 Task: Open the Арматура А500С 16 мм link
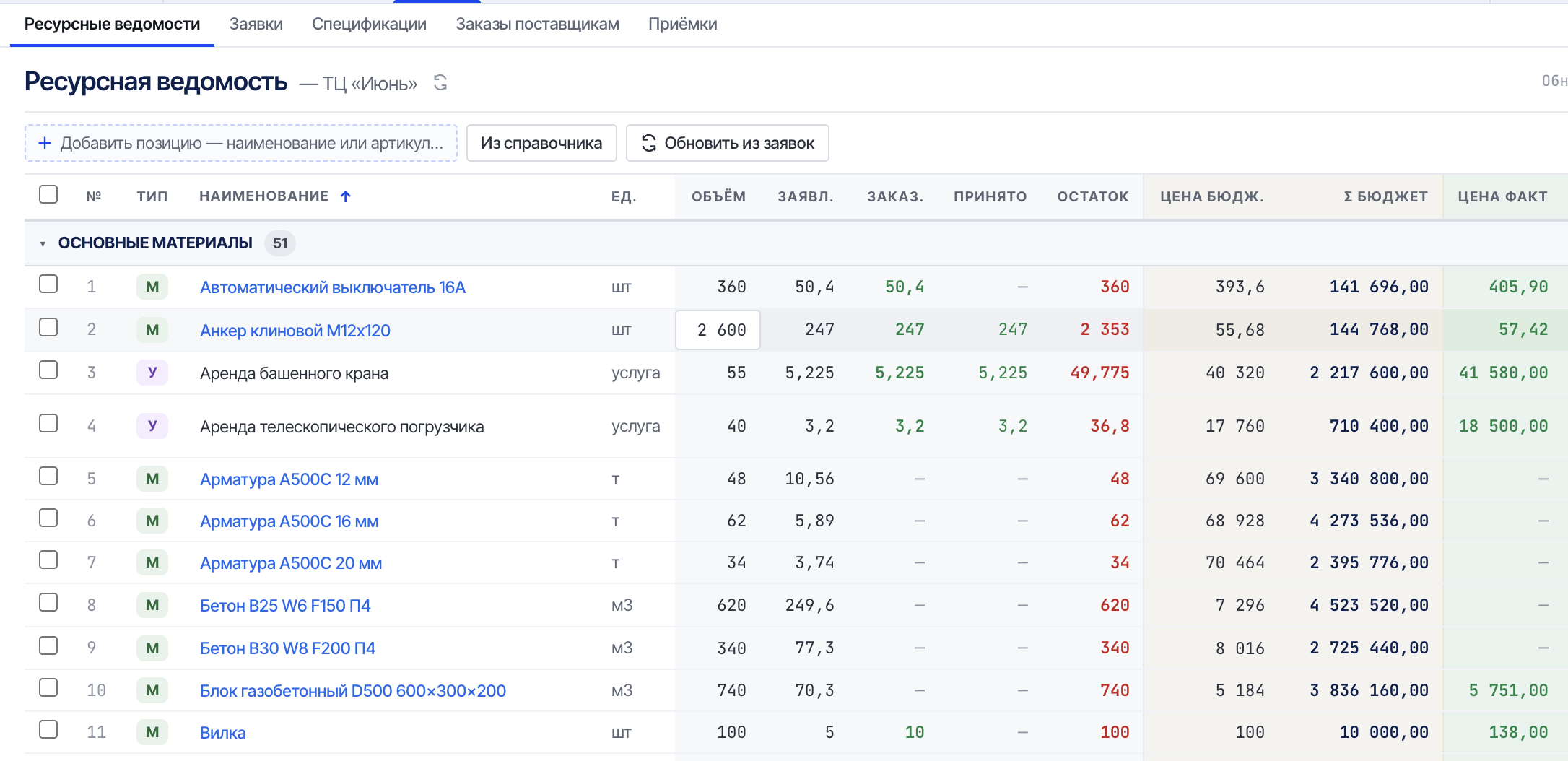click(x=289, y=521)
